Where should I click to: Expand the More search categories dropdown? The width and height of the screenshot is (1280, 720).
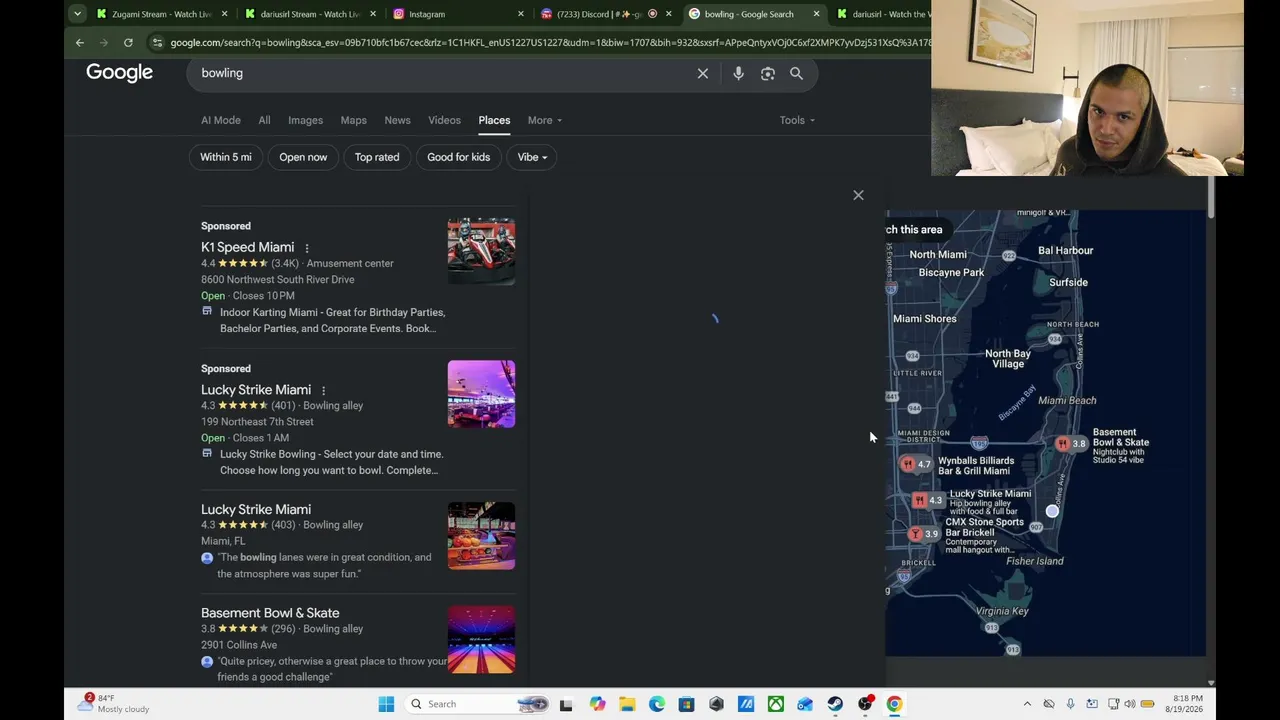[545, 120]
